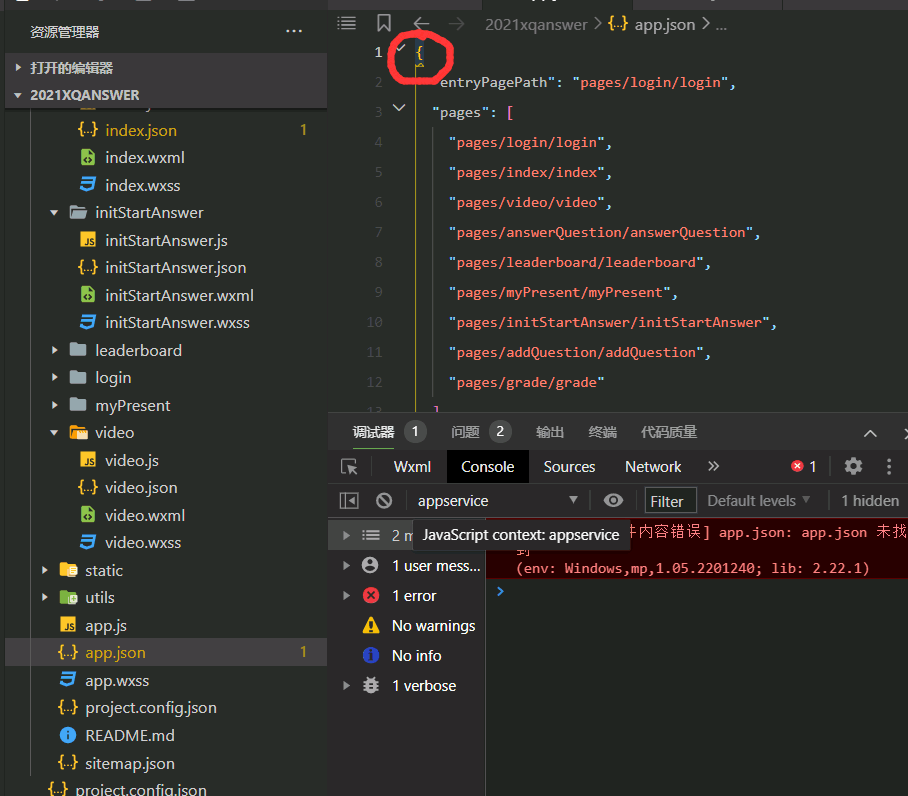Click the 1 hidden messages label
Image resolution: width=908 pixels, height=796 pixels.
[870, 500]
